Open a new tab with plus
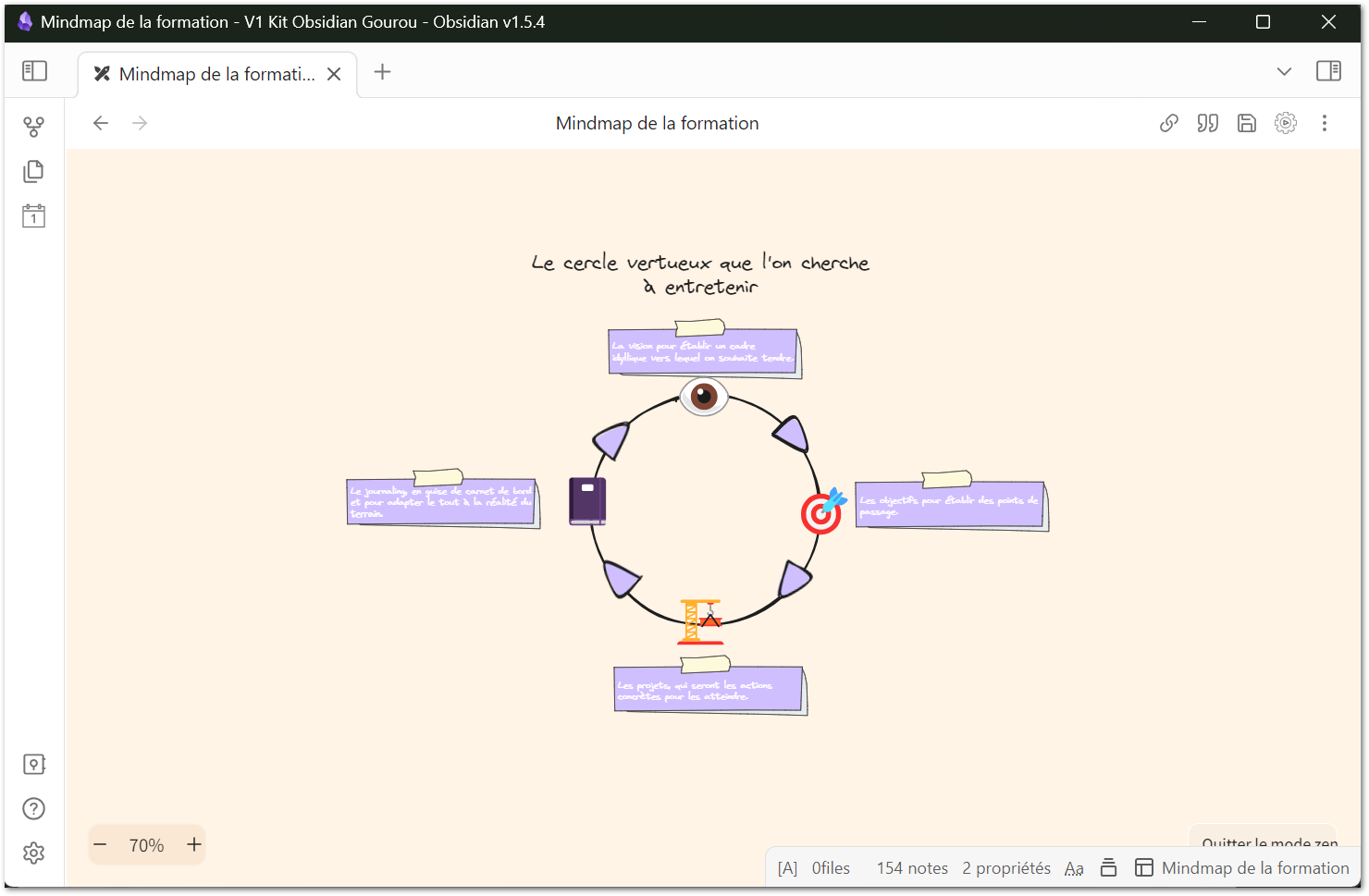The image size is (1369, 896). (382, 72)
